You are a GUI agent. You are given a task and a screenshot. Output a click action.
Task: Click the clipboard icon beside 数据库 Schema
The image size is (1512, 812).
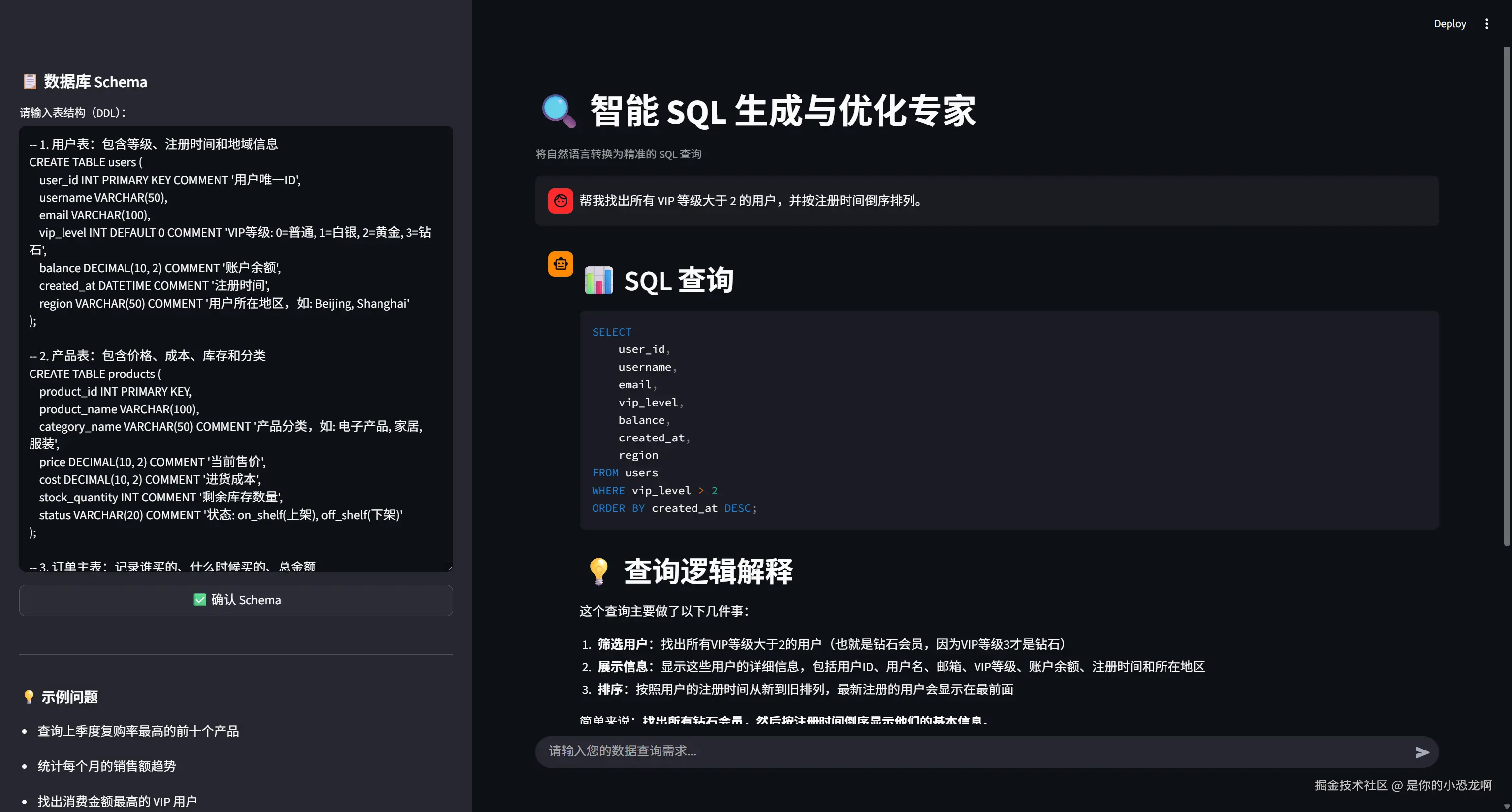(x=30, y=82)
